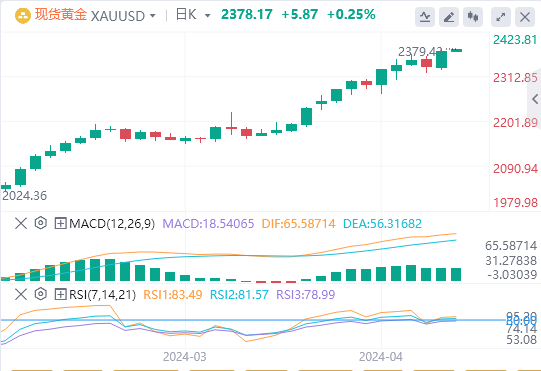Click the RSI3:78.99 value

coord(306,295)
